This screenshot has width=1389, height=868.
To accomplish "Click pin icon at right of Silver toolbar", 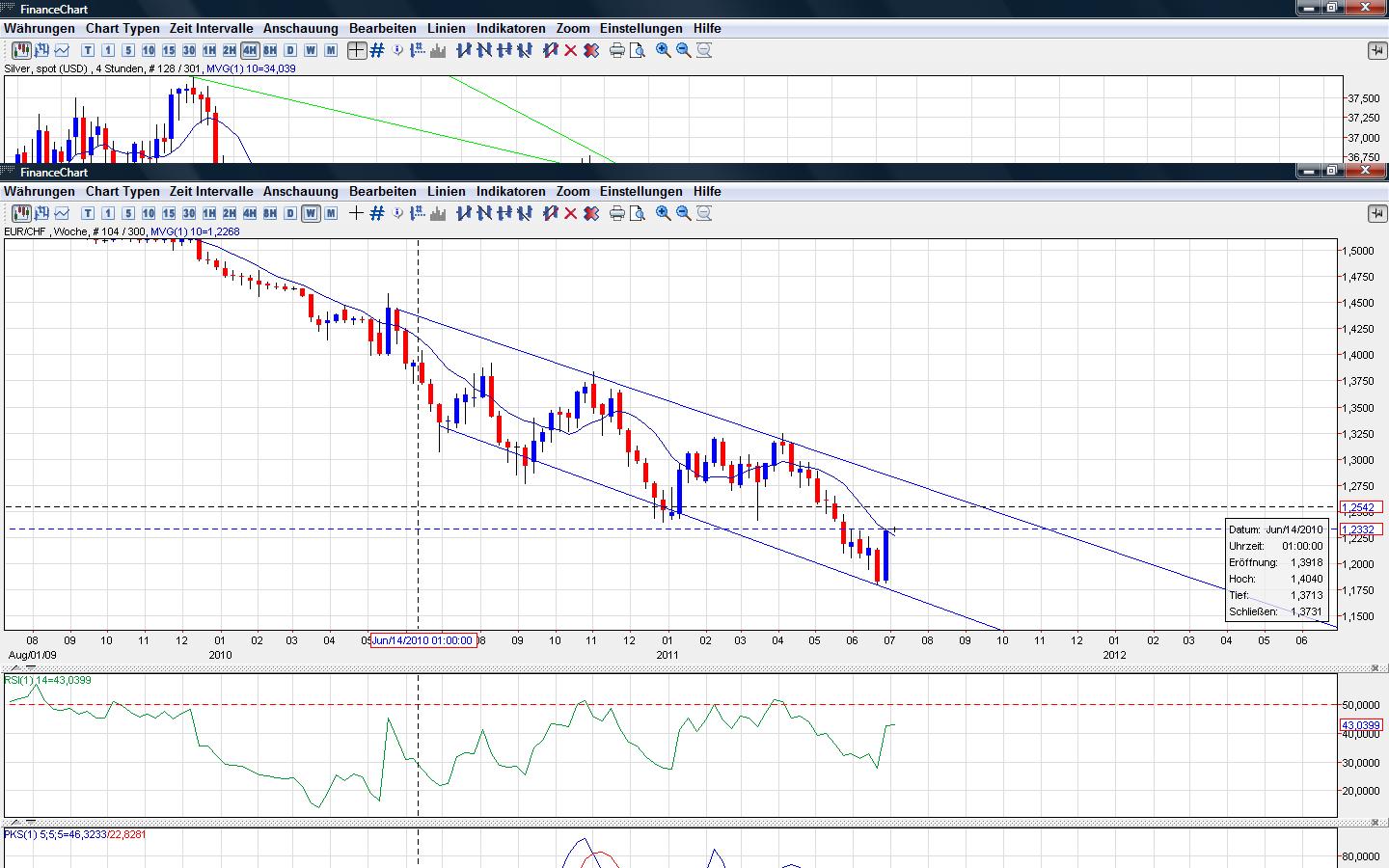I will 1376,50.
